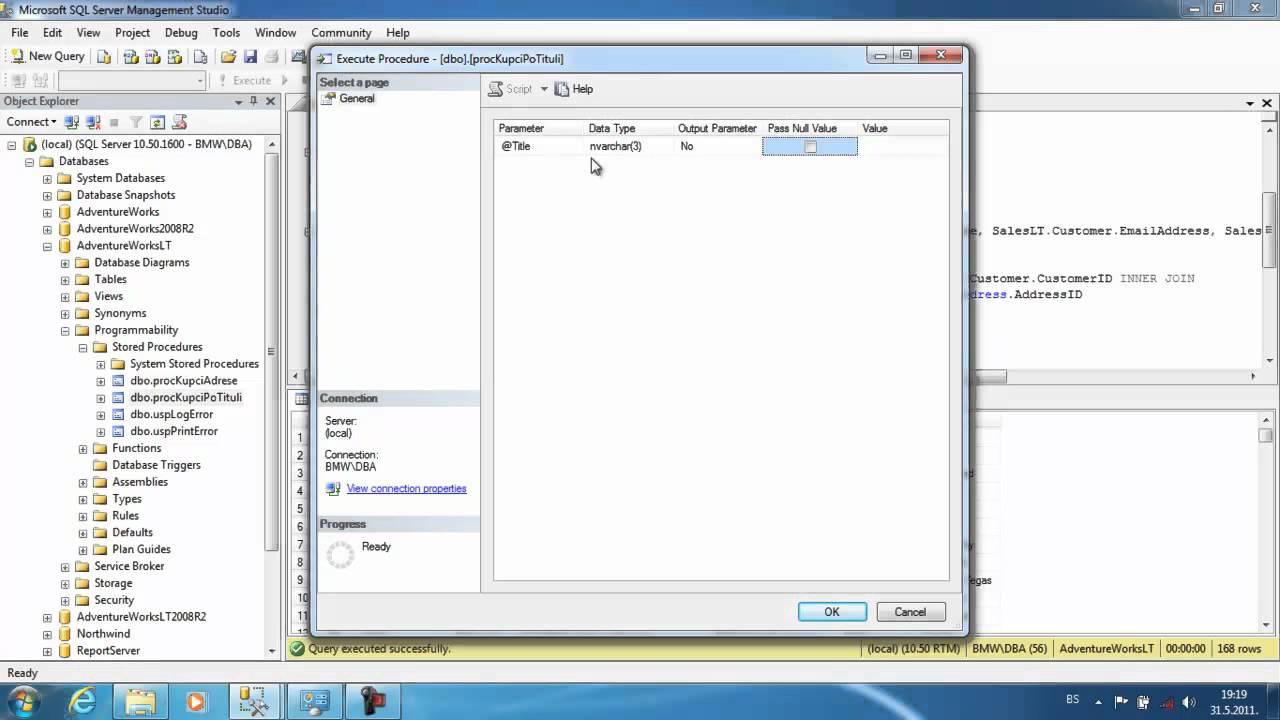
Task: Click the Stop icon in Object Explorer toolbar
Action: pos(114,122)
